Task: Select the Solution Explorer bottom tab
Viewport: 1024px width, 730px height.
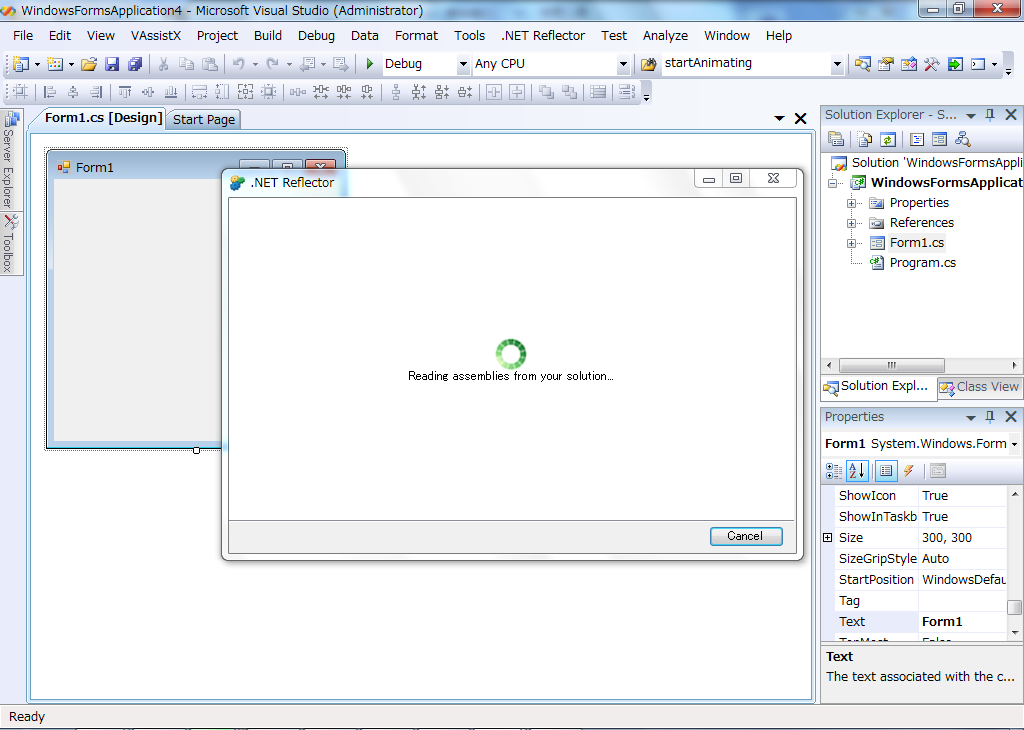Action: click(x=878, y=387)
